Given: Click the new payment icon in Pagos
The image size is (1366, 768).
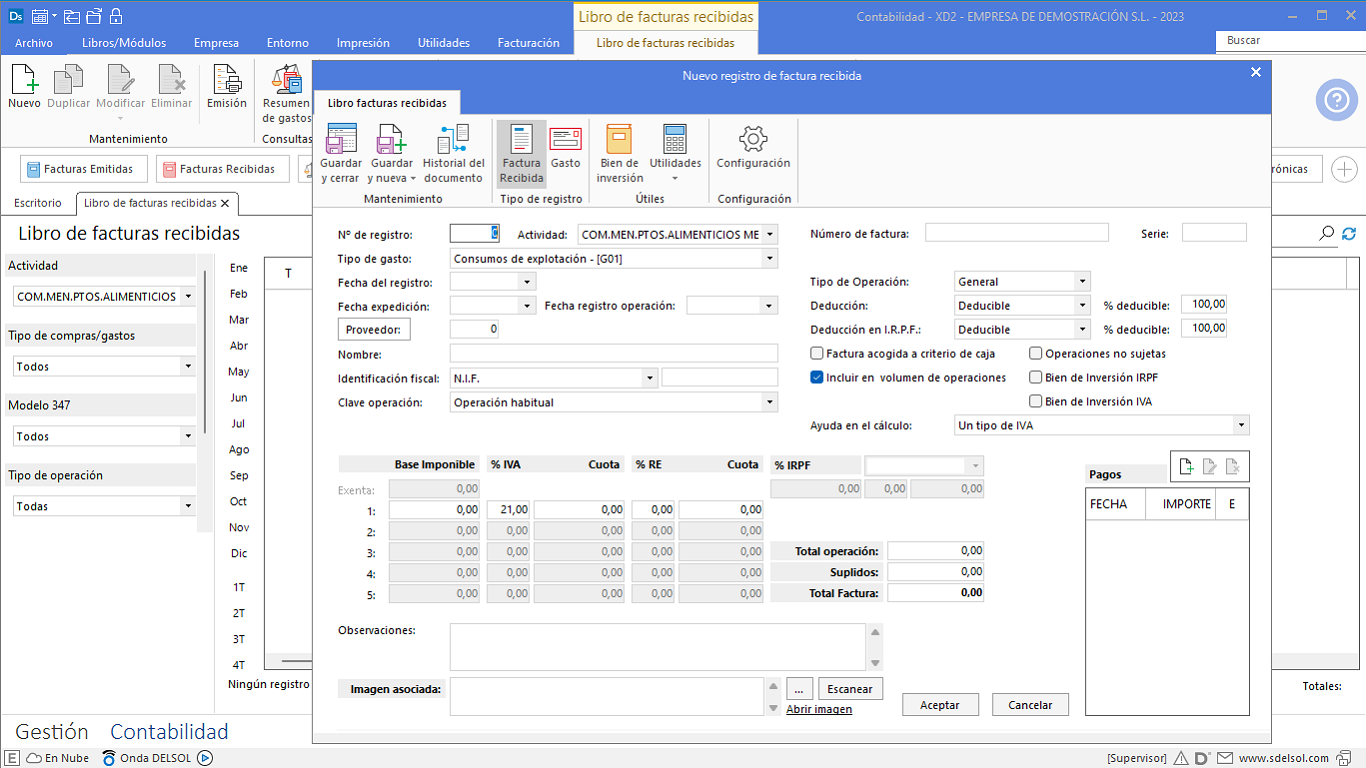Looking at the screenshot, I should (1186, 466).
